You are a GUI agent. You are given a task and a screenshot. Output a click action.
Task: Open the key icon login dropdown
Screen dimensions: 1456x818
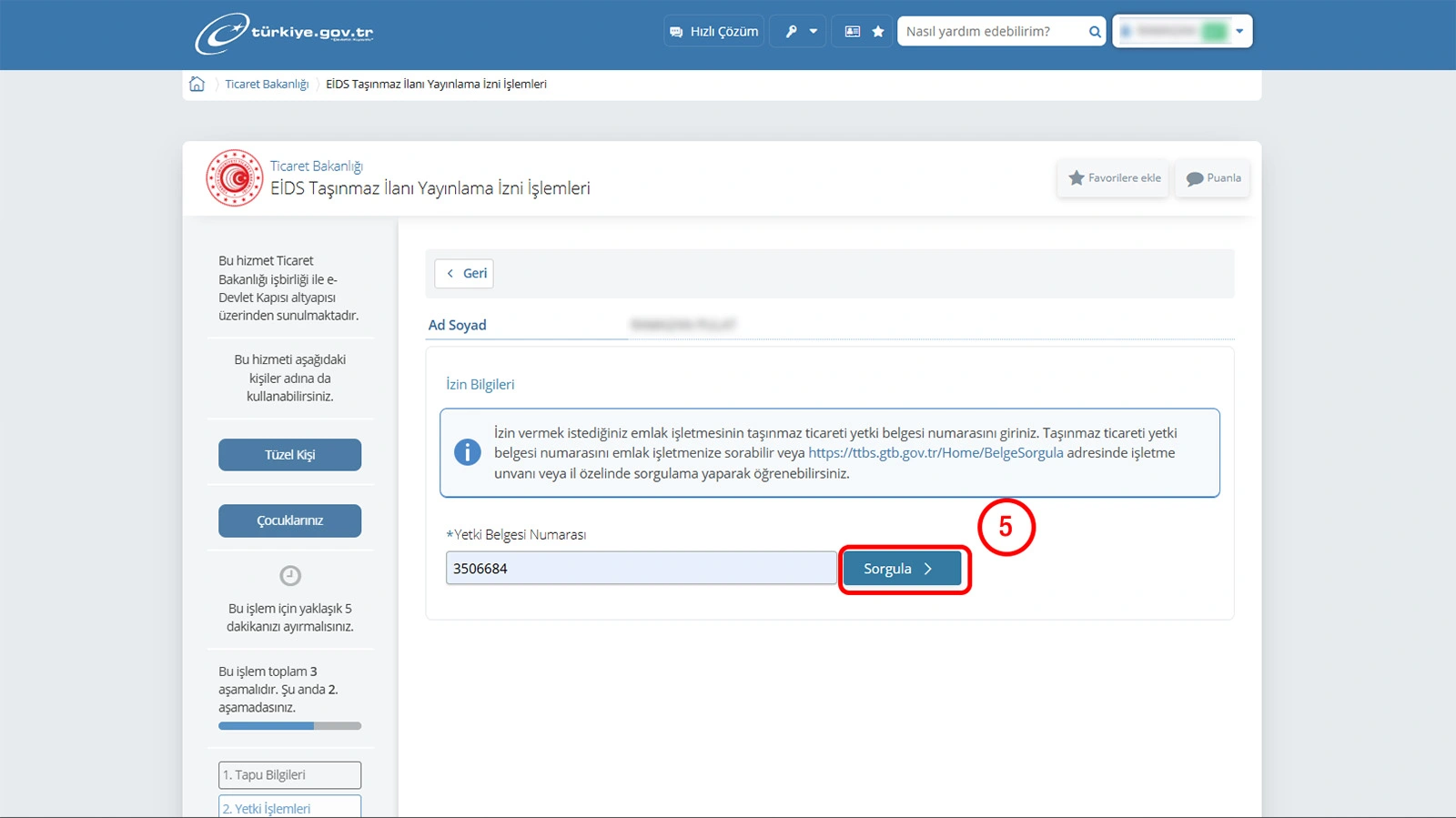click(799, 31)
